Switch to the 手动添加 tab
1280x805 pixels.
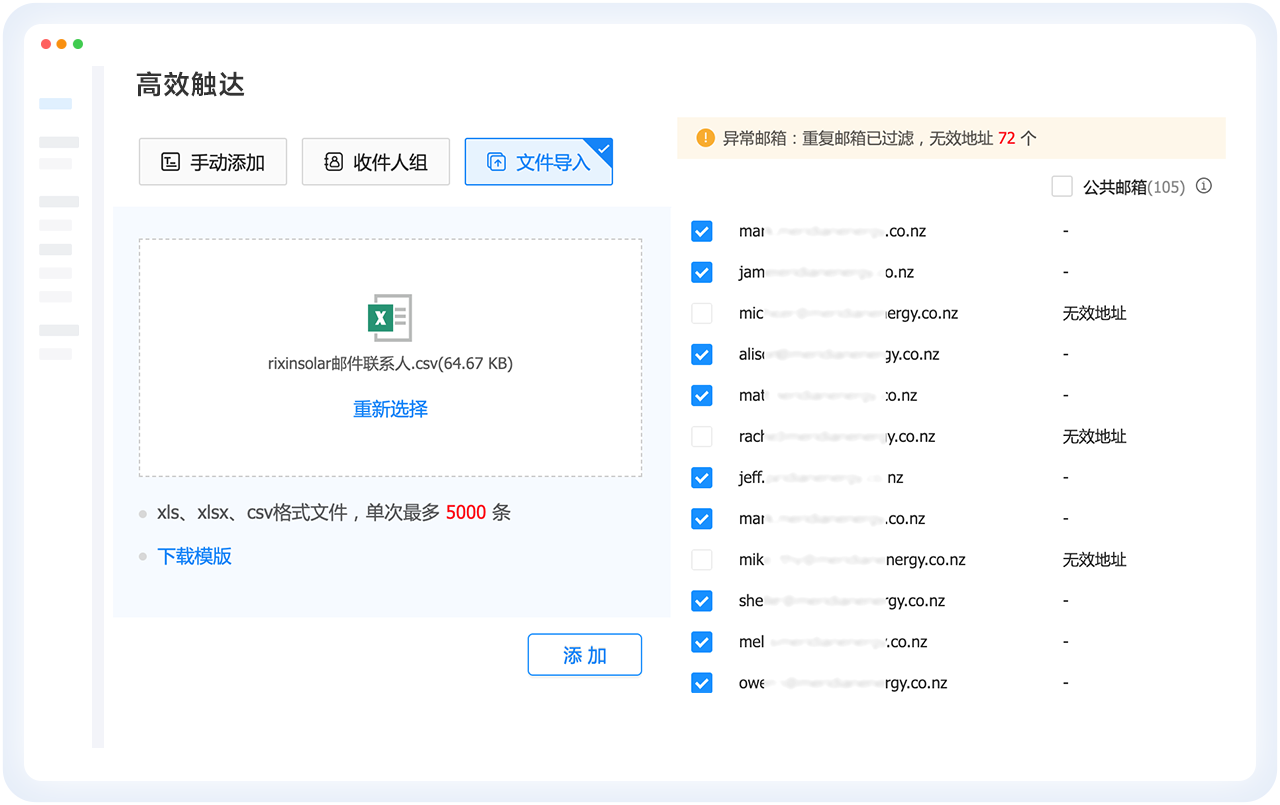click(x=213, y=162)
